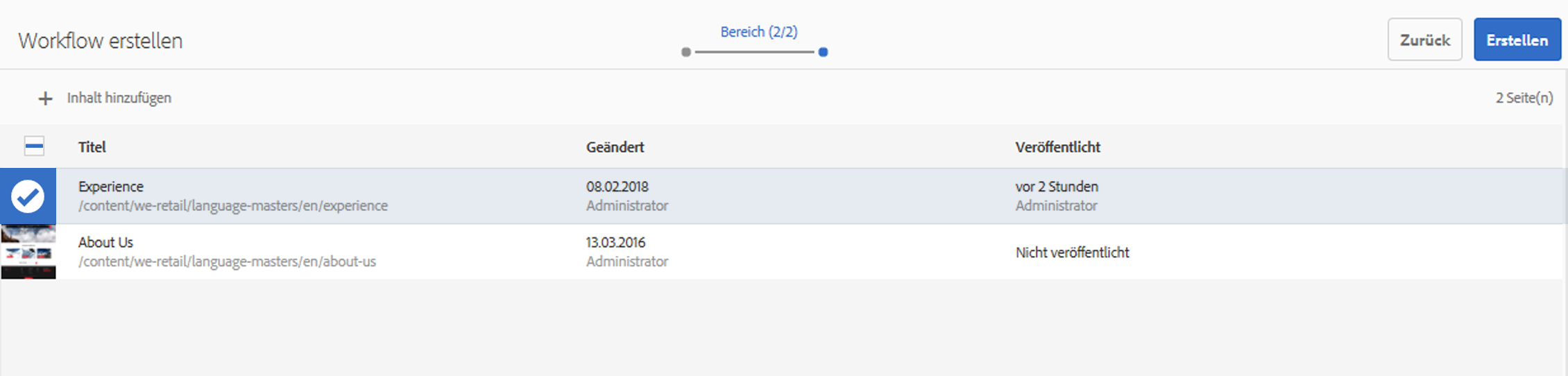Click the Nicht veröffentlicht status cell

pyautogui.click(x=1072, y=253)
